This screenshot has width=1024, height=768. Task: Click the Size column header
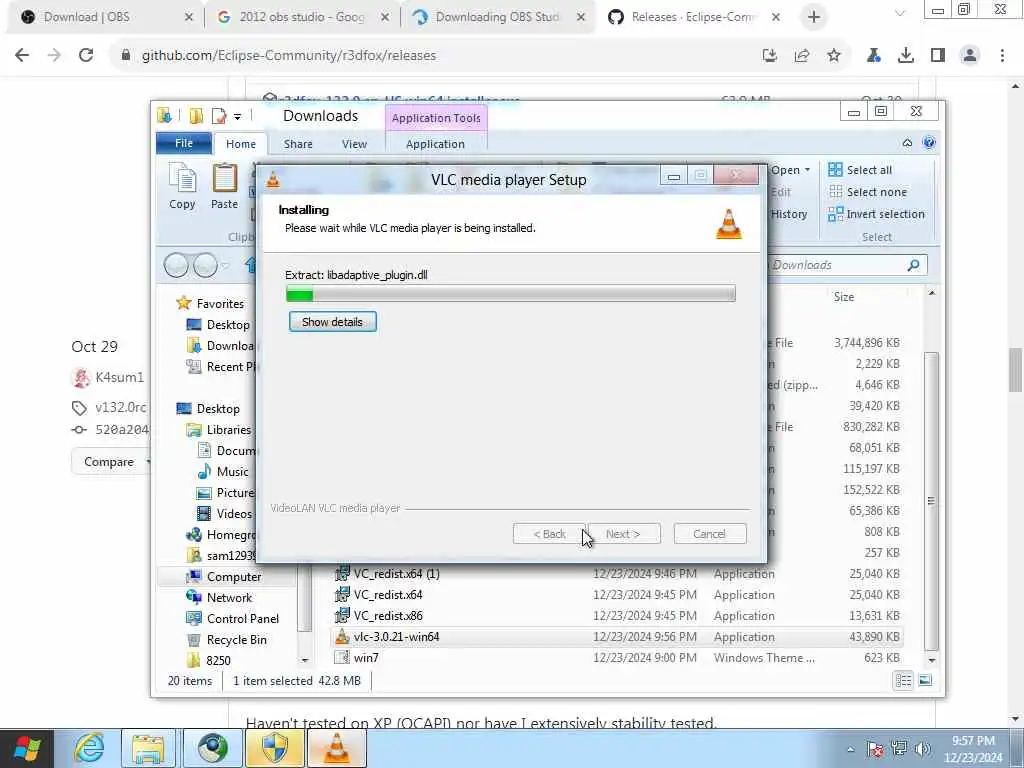coord(844,296)
